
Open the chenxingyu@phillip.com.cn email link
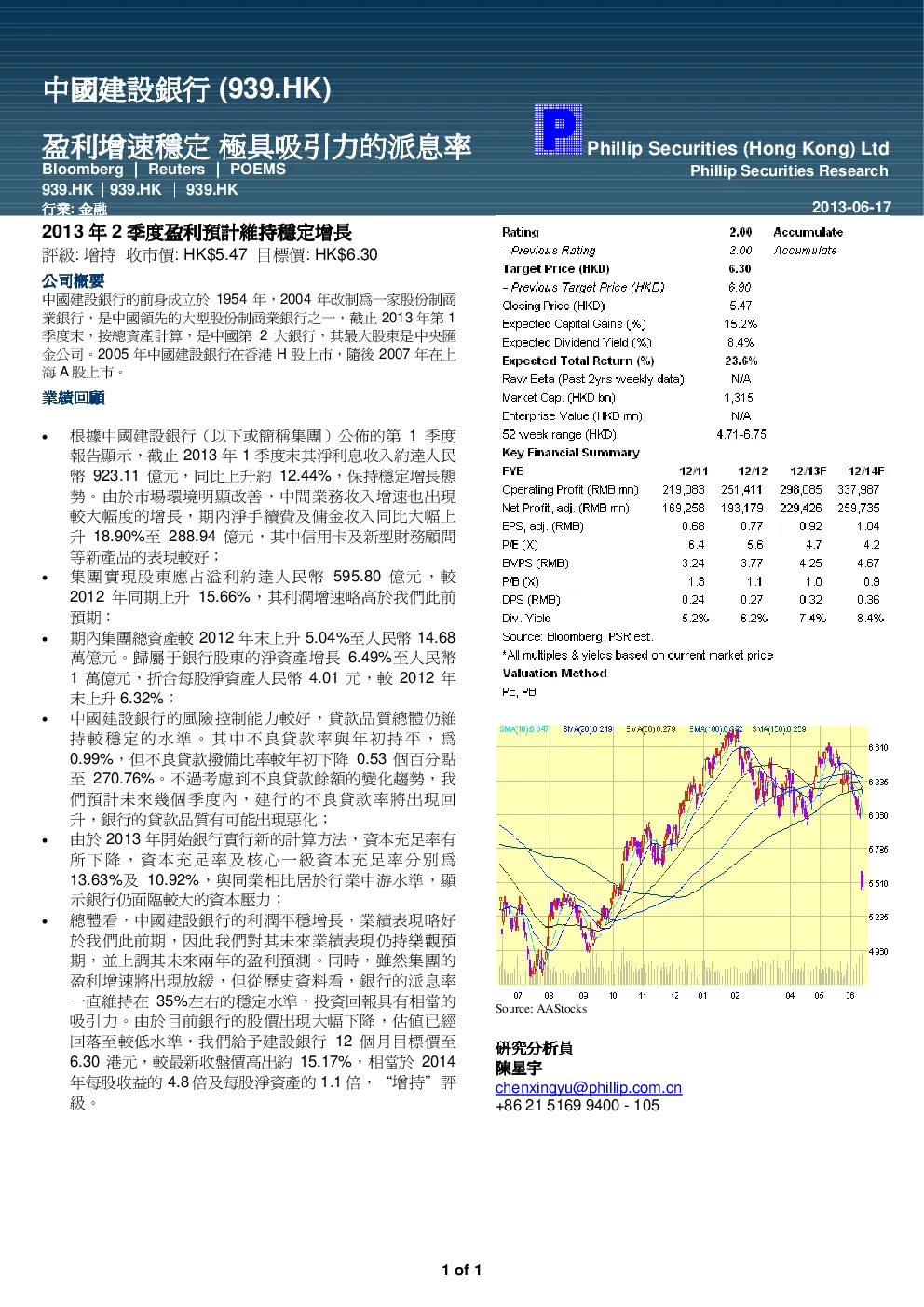click(x=589, y=1087)
